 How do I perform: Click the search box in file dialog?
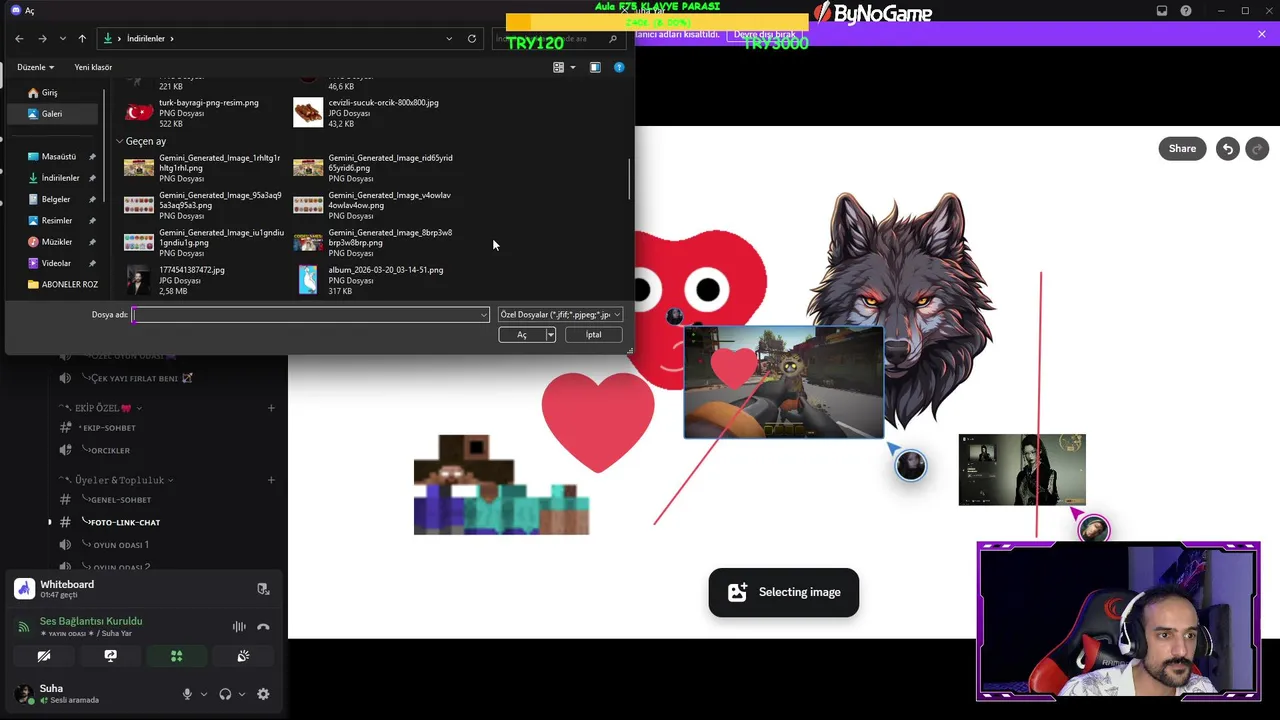click(557, 38)
